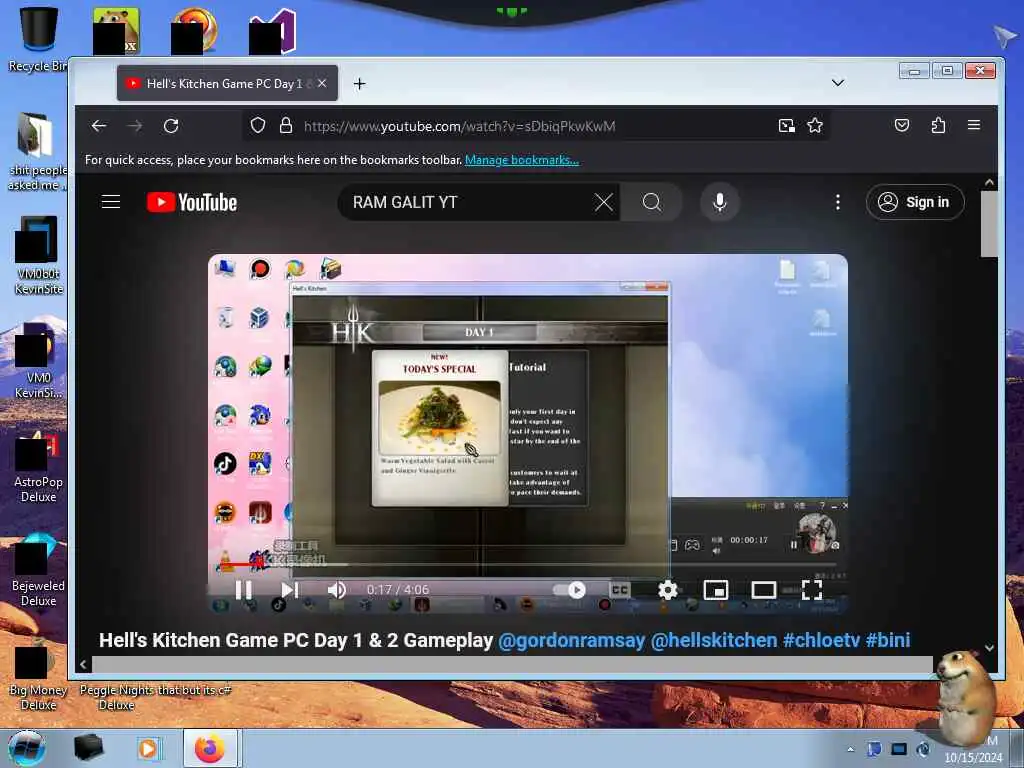Select the Big Money Deluxe desktop shortcut
The image size is (1024, 768).
coord(38,674)
